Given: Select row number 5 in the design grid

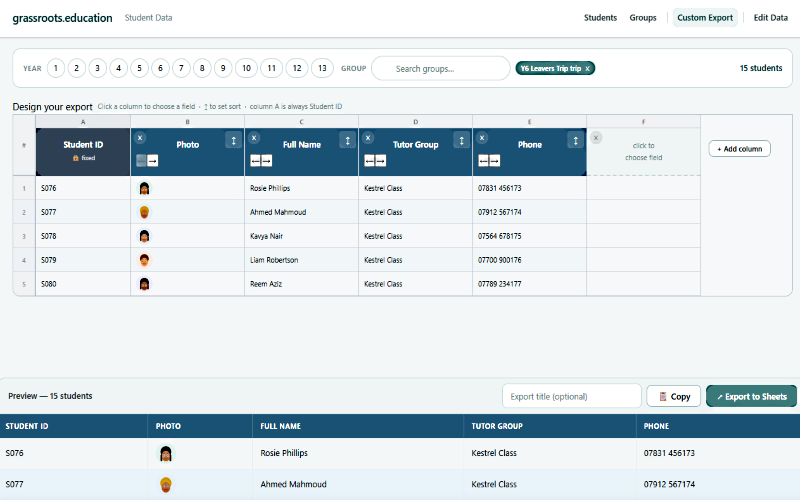Looking at the screenshot, I should [24, 284].
